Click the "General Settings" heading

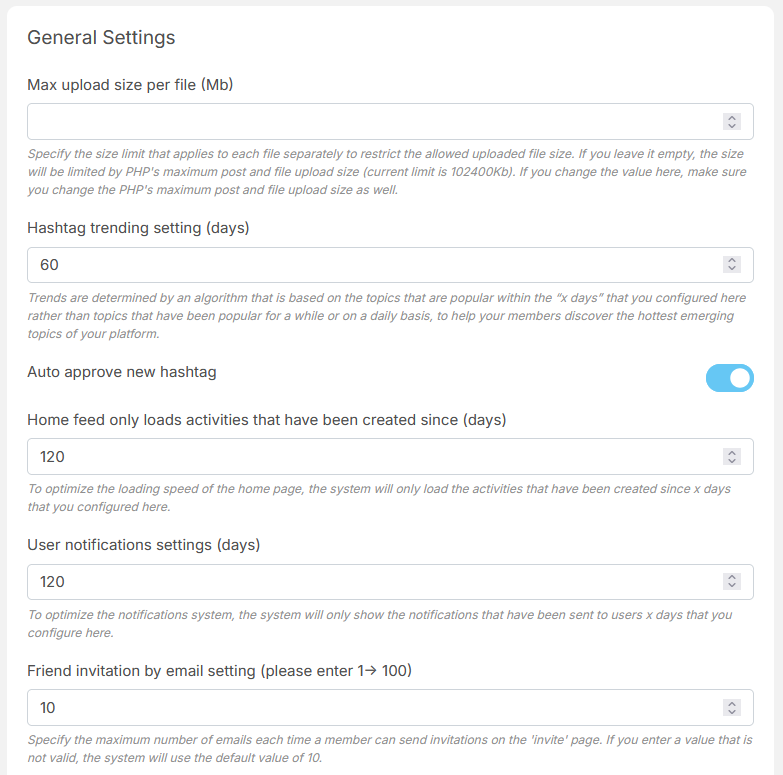tap(101, 38)
